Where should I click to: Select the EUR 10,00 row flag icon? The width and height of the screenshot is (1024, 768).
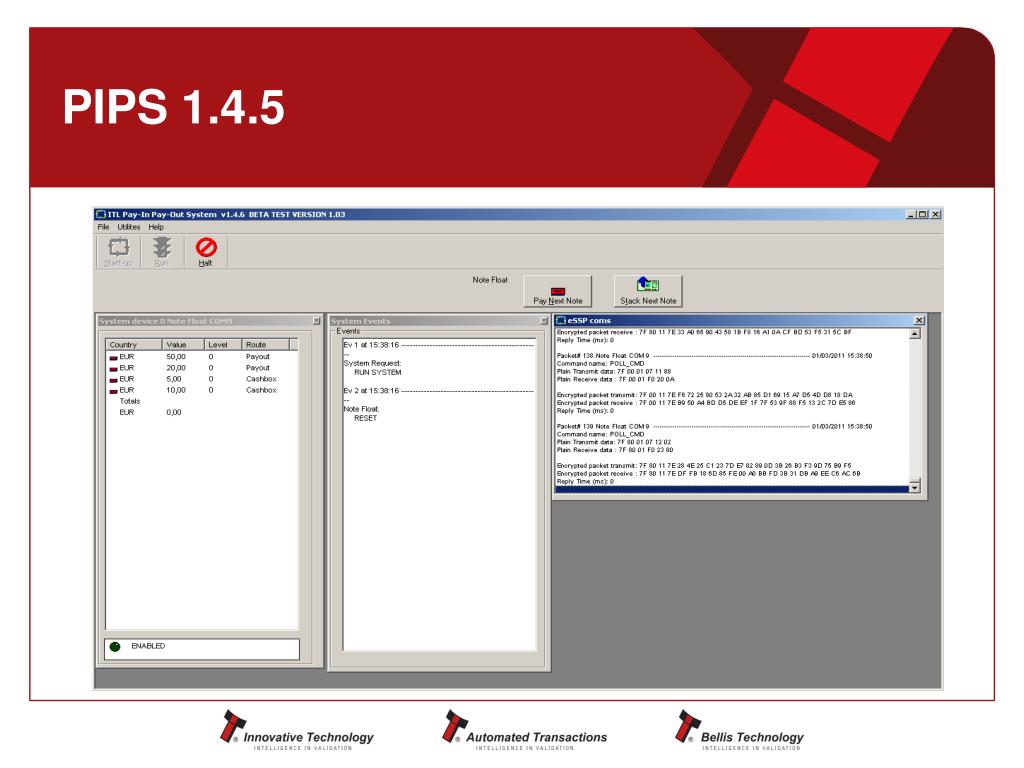[113, 391]
